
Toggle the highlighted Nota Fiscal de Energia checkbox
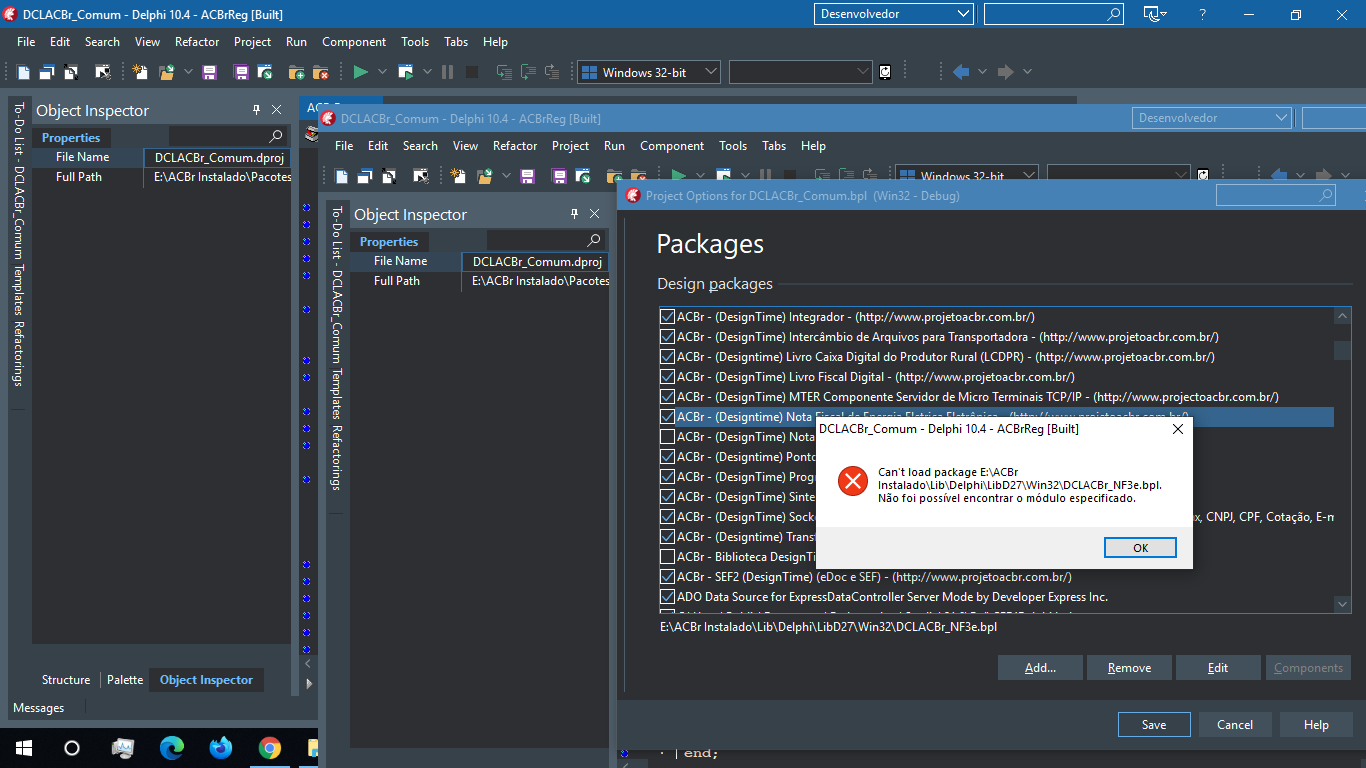[667, 417]
